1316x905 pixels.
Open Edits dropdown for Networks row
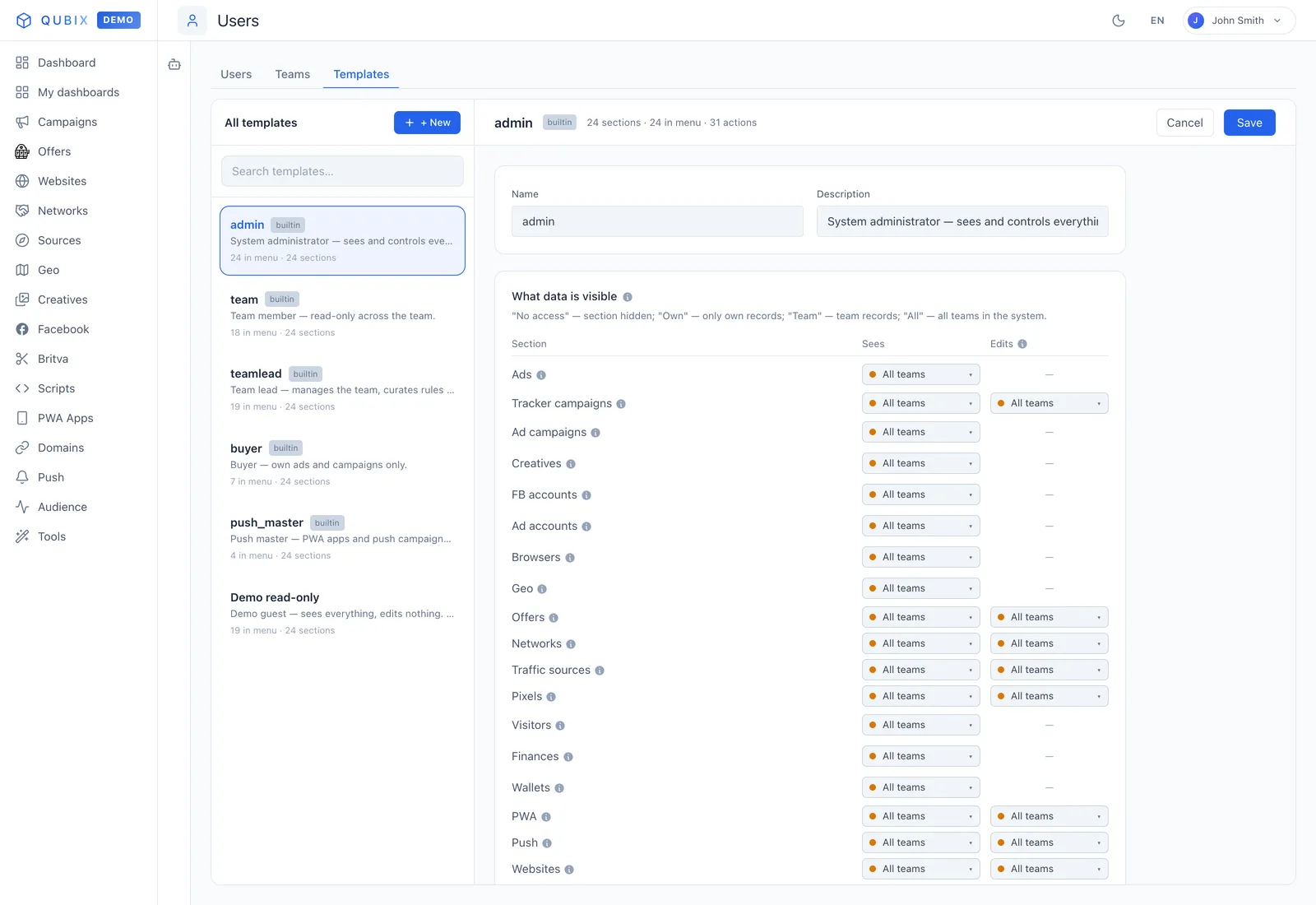click(x=1049, y=643)
